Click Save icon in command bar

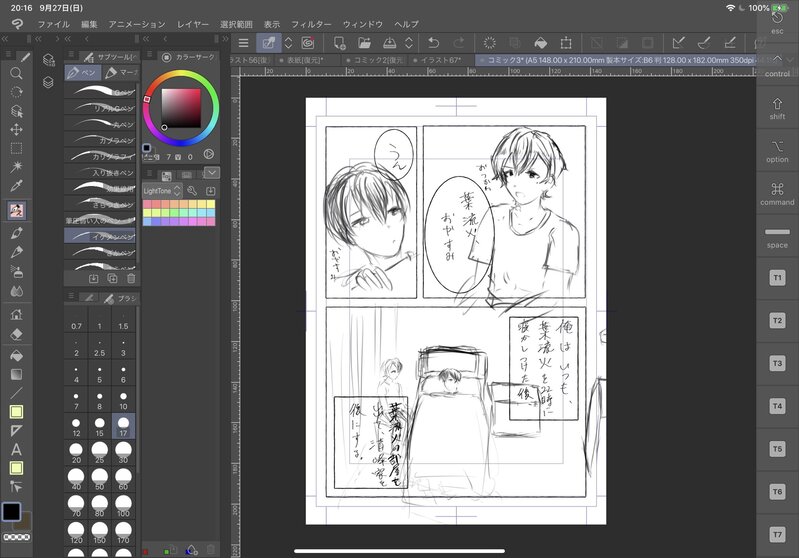click(389, 43)
